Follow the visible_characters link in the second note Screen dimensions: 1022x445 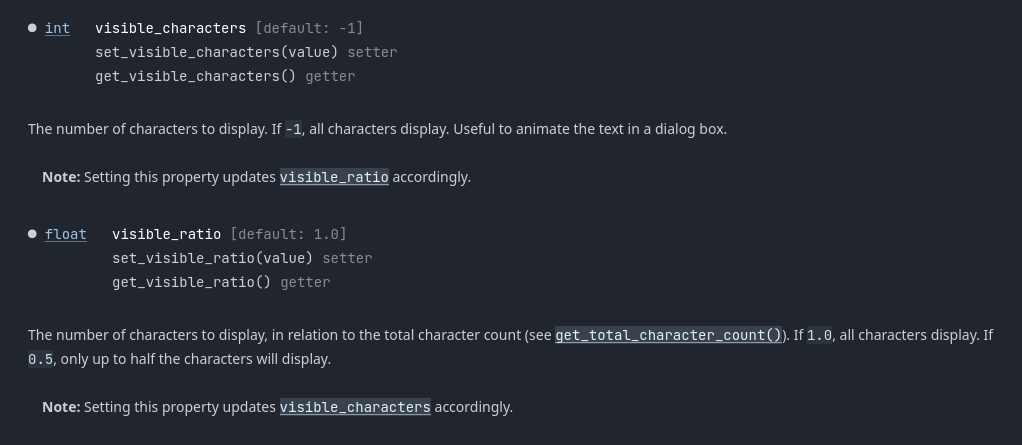[355, 407]
